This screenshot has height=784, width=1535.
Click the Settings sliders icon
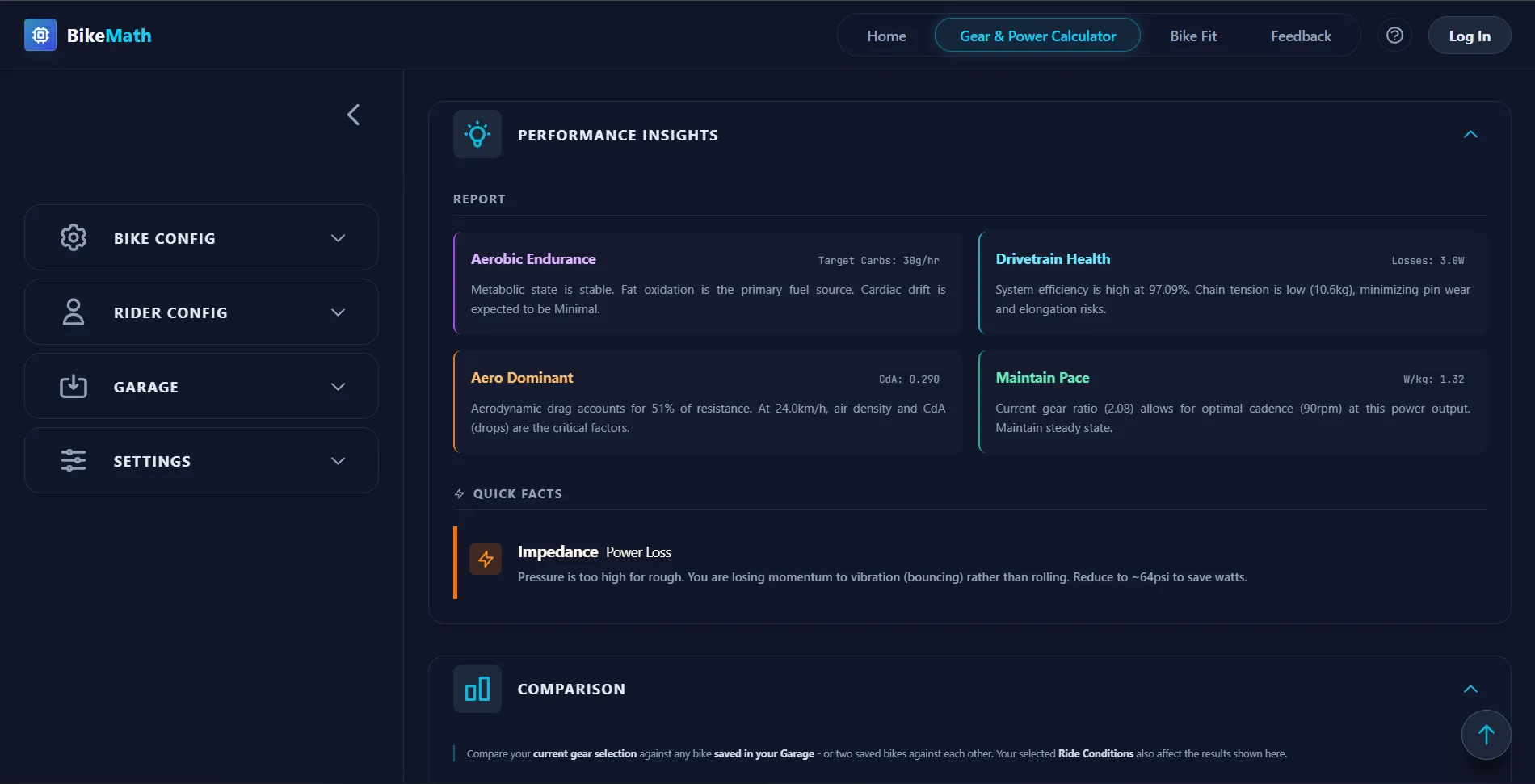click(x=74, y=460)
